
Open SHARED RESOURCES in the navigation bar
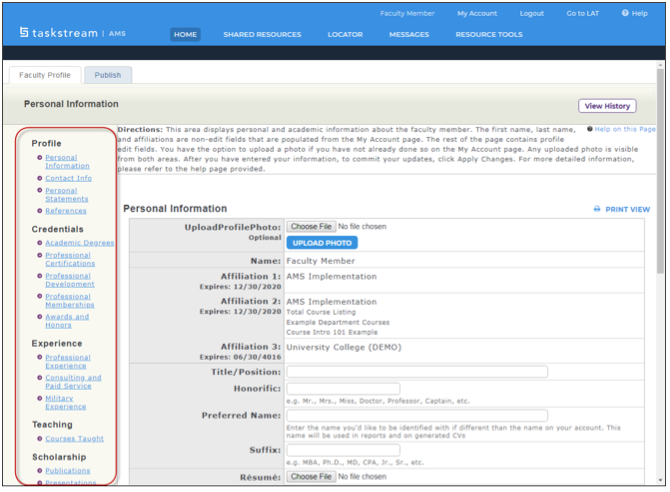[262, 35]
